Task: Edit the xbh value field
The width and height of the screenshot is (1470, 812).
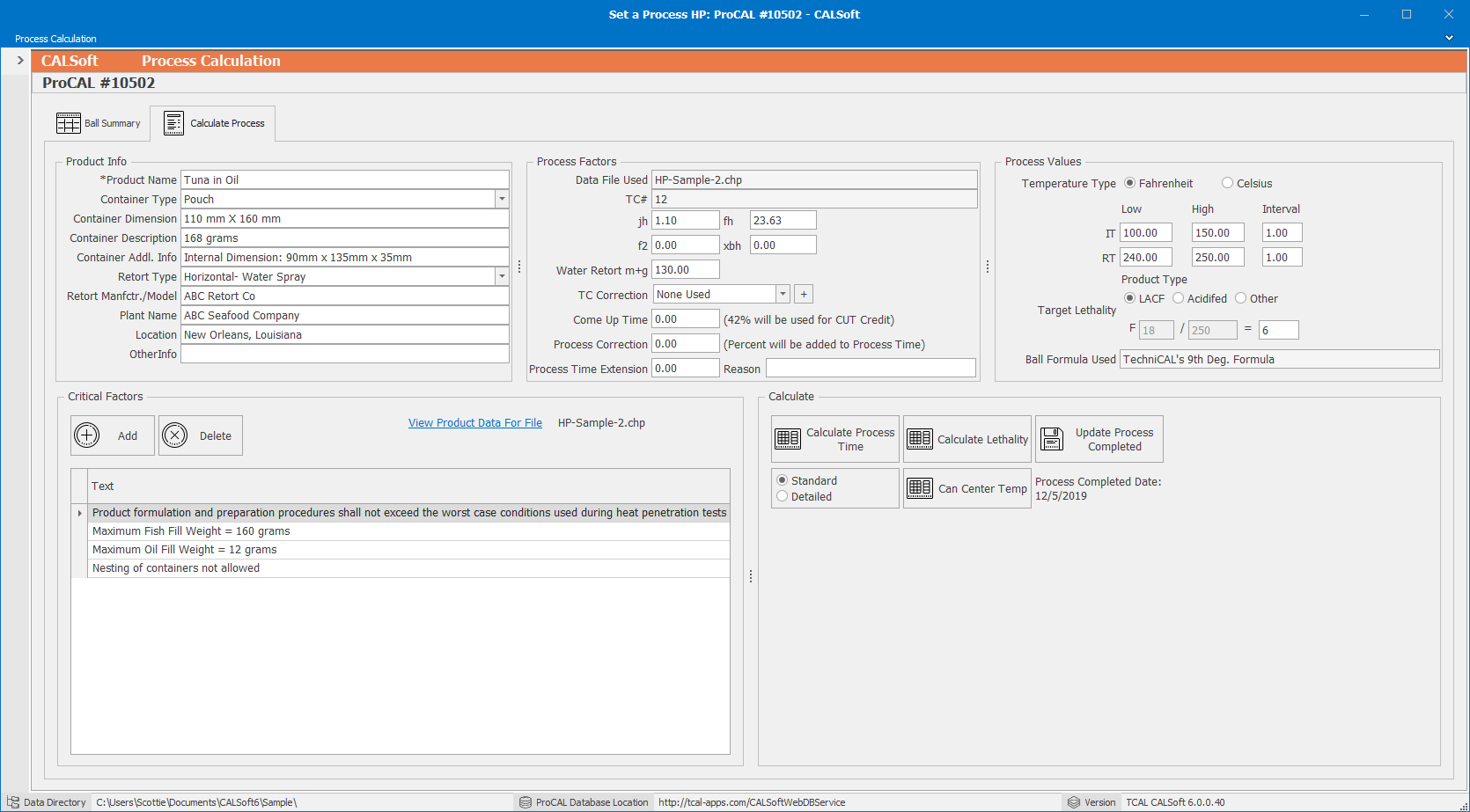Action: point(783,245)
